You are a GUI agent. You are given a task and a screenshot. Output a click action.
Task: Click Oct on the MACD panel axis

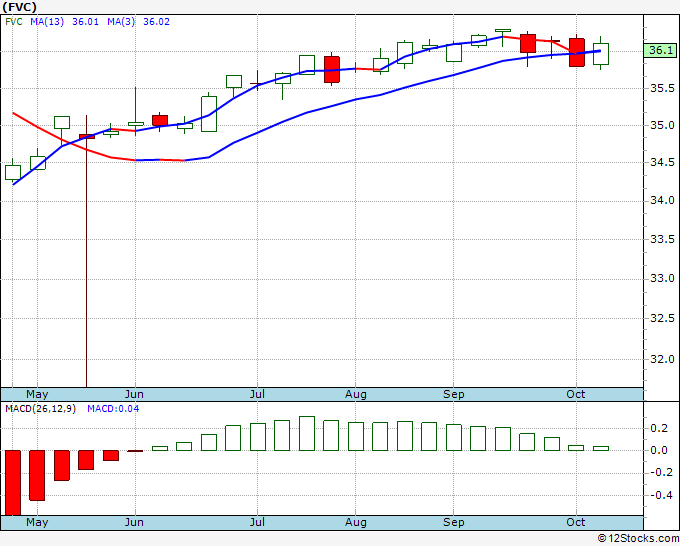pos(576,522)
